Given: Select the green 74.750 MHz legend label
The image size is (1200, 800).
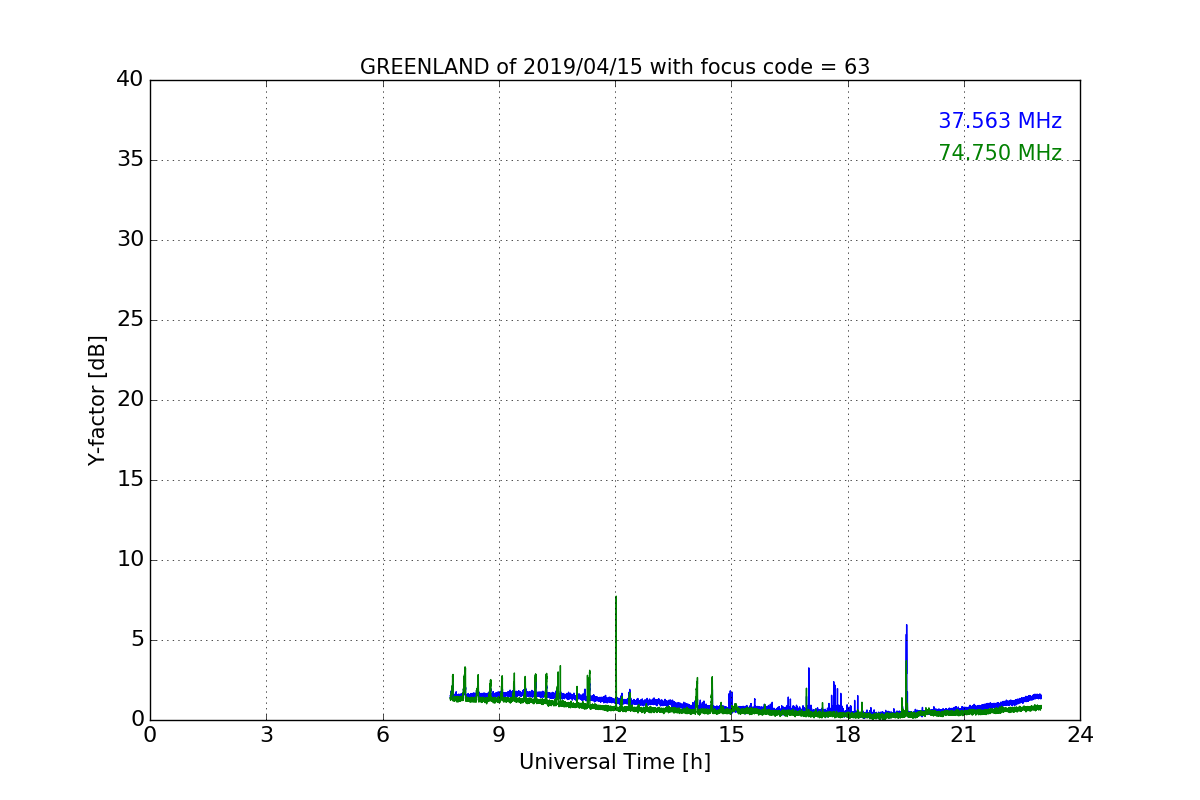Looking at the screenshot, I should [1000, 153].
